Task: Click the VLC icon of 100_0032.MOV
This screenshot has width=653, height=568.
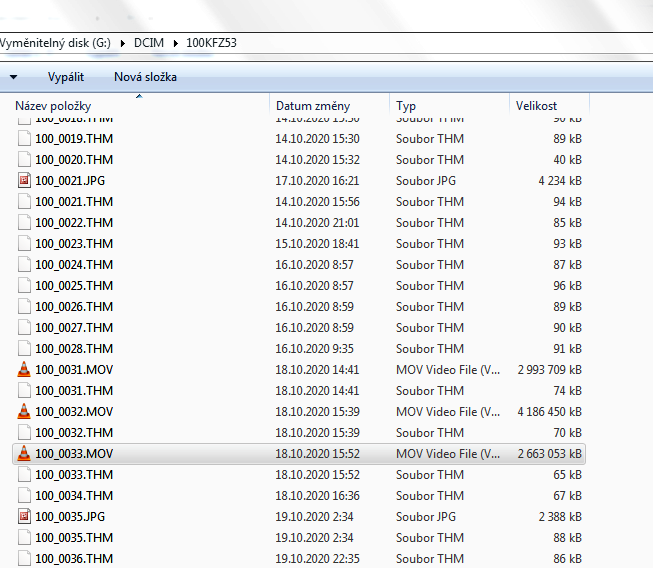Action: 24,411
